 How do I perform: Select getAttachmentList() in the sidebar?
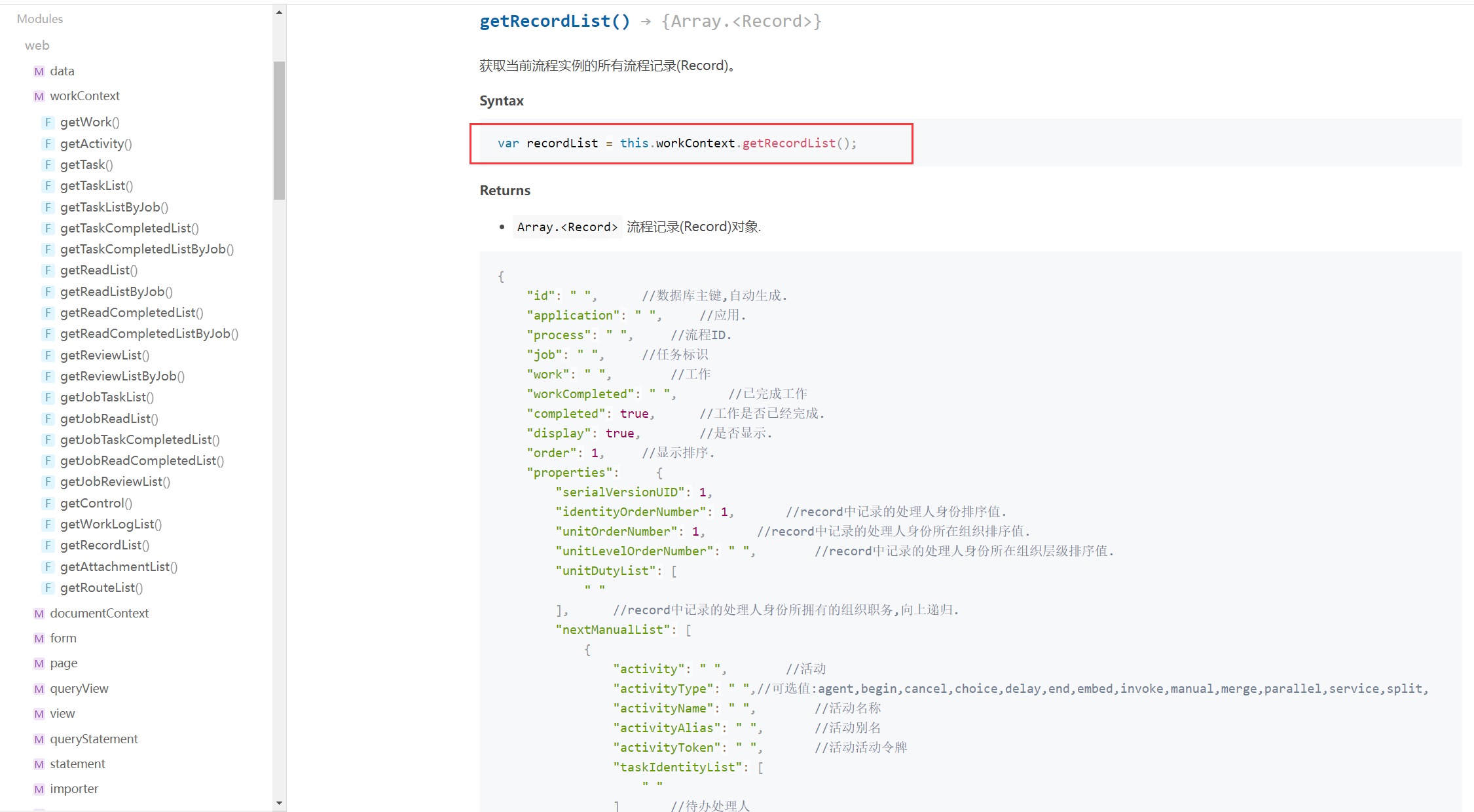tap(119, 567)
